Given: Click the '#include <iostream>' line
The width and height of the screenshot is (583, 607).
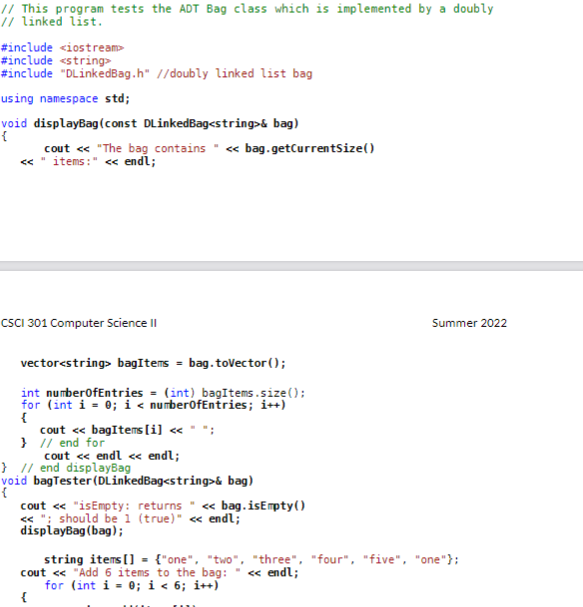Looking at the screenshot, I should 62,48.
